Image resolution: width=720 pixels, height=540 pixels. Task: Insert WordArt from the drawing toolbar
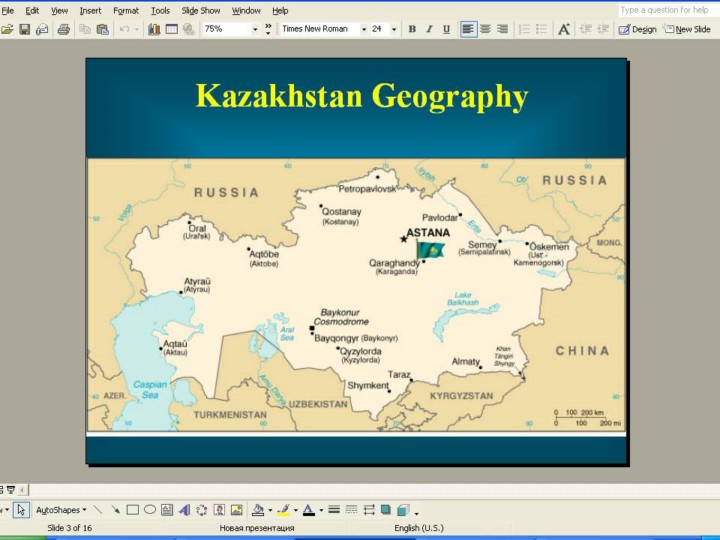(x=184, y=510)
